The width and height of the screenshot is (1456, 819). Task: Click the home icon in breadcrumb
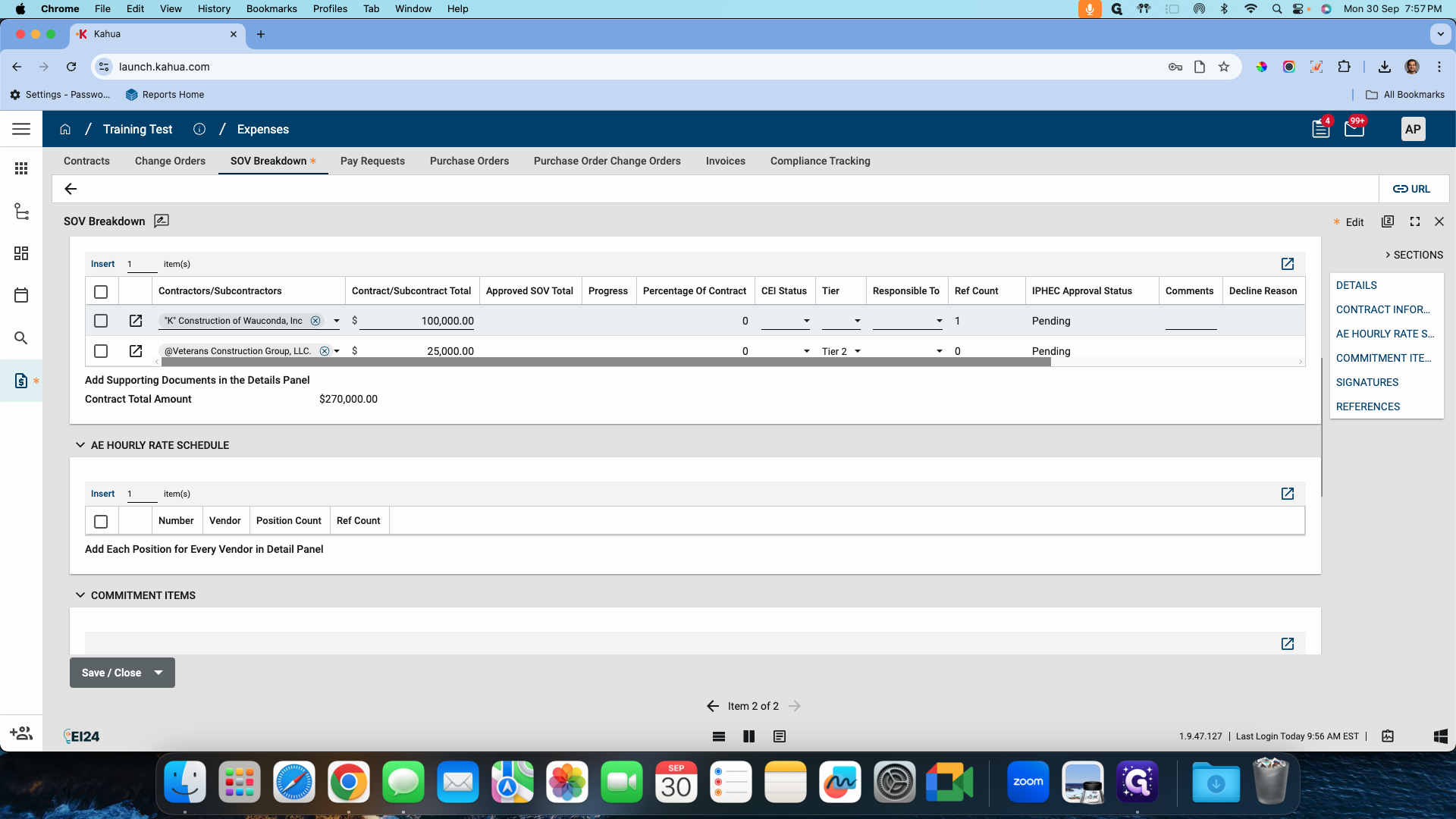tap(65, 130)
